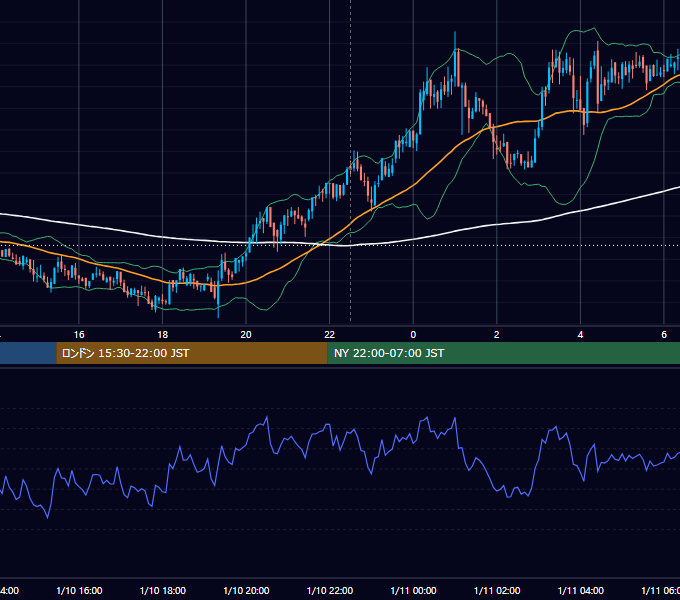Click the 1/11 02:00 time label
The image size is (680, 600).
[x=497, y=590]
